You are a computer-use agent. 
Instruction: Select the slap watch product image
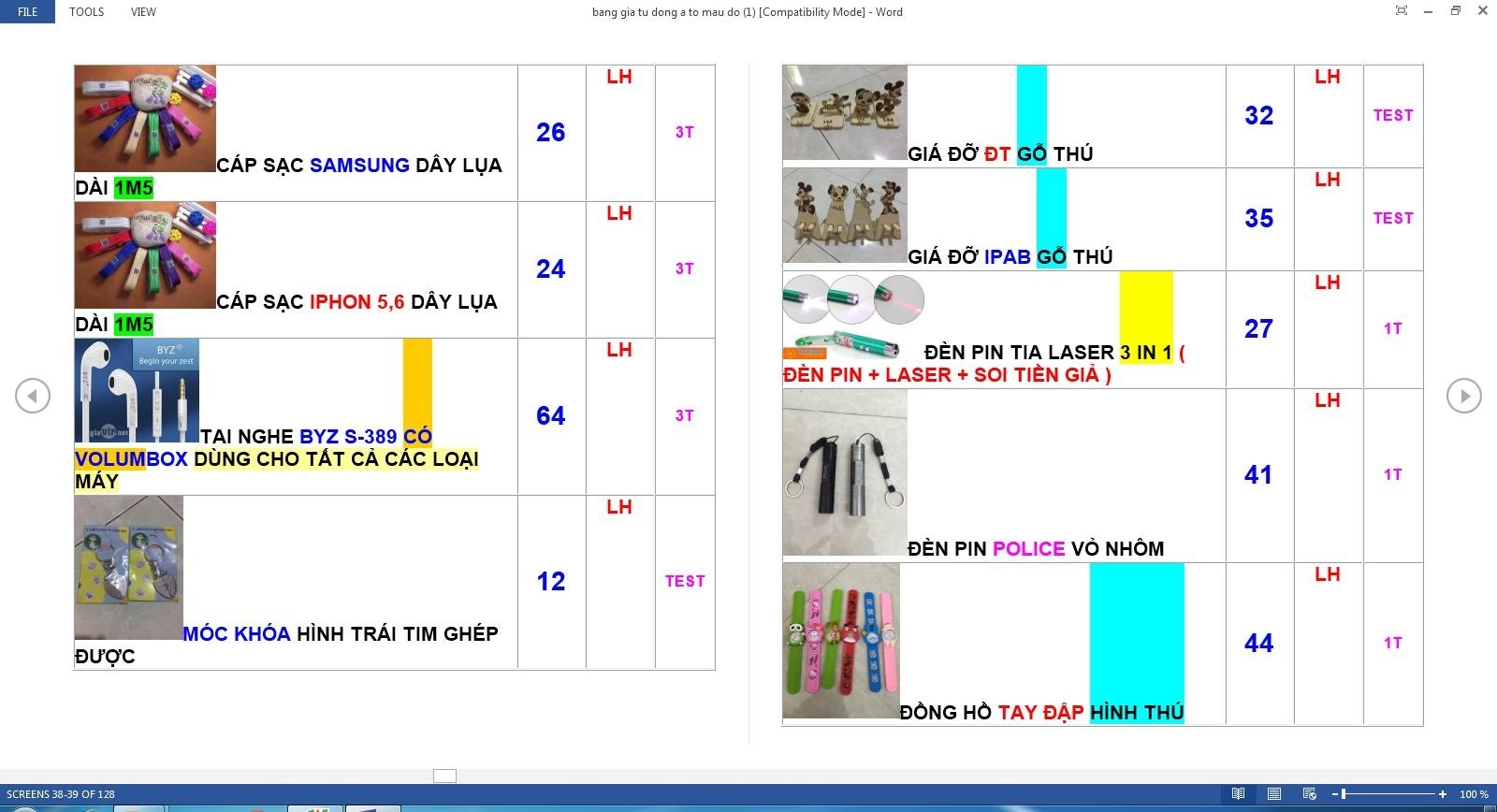(841, 641)
